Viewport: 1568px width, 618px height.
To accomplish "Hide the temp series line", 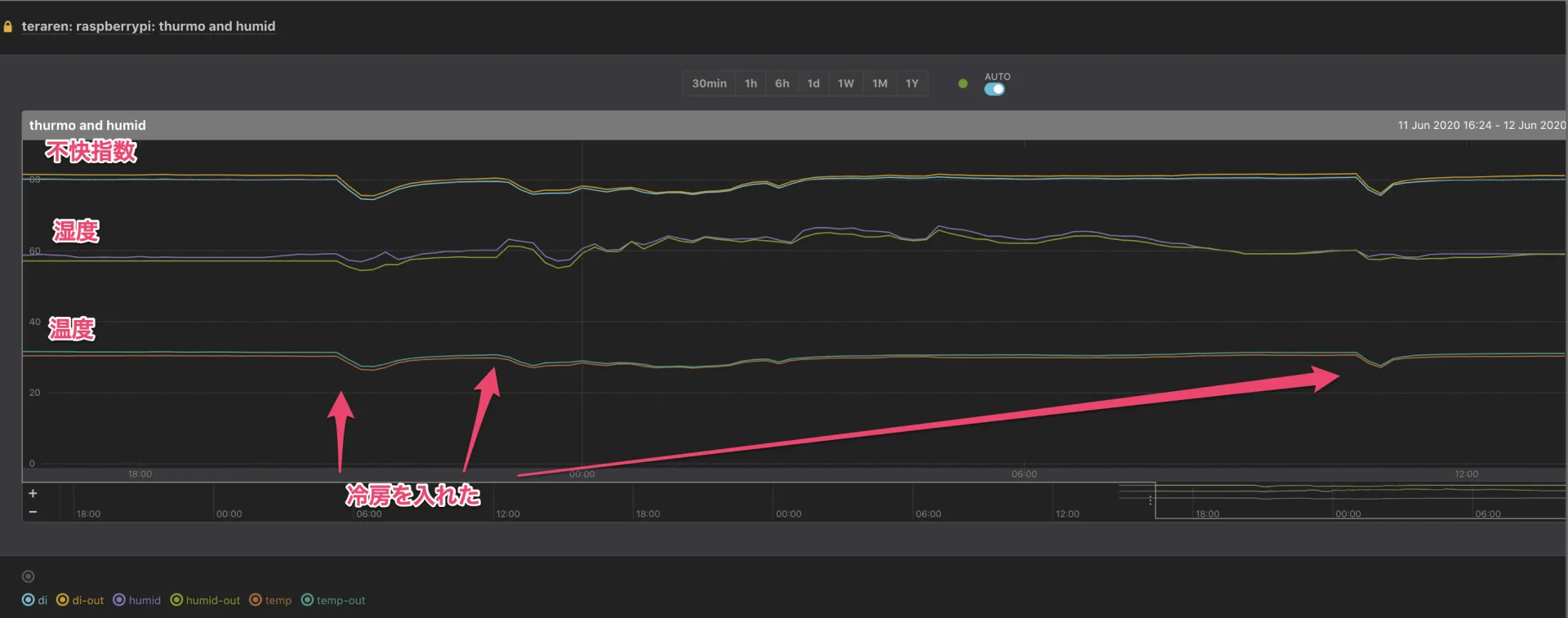I will (x=270, y=600).
